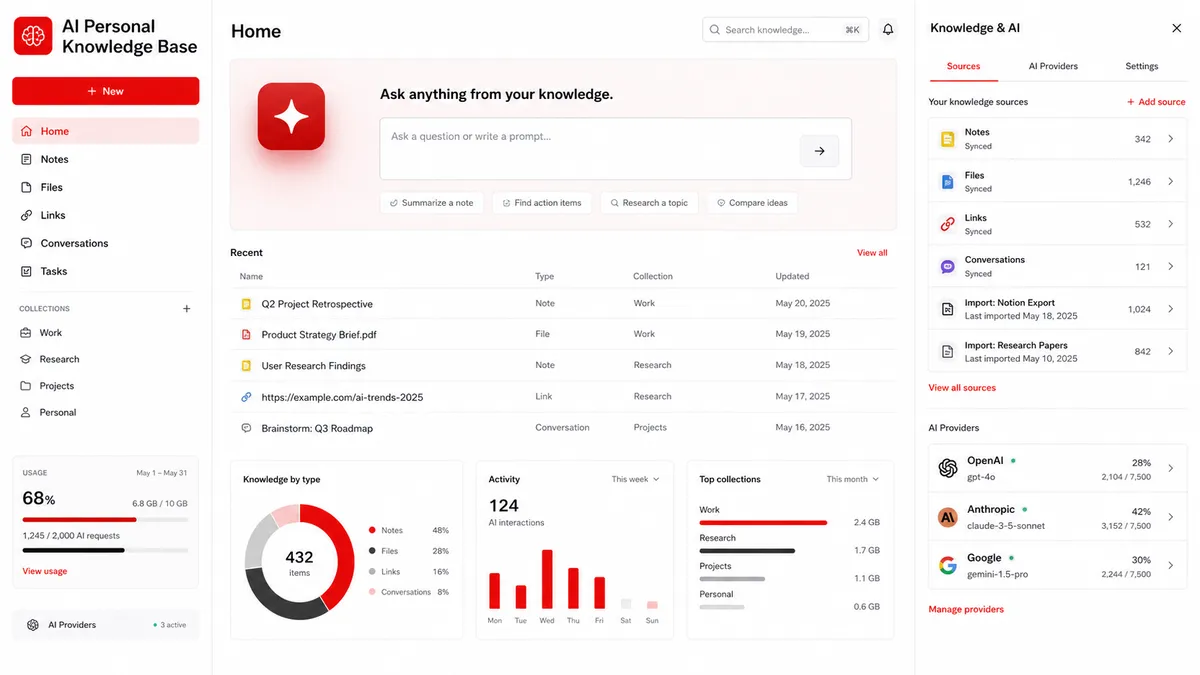Image resolution: width=1200 pixels, height=675 pixels.
Task: Click Research a topic suggestion
Action: pyautogui.click(x=650, y=203)
